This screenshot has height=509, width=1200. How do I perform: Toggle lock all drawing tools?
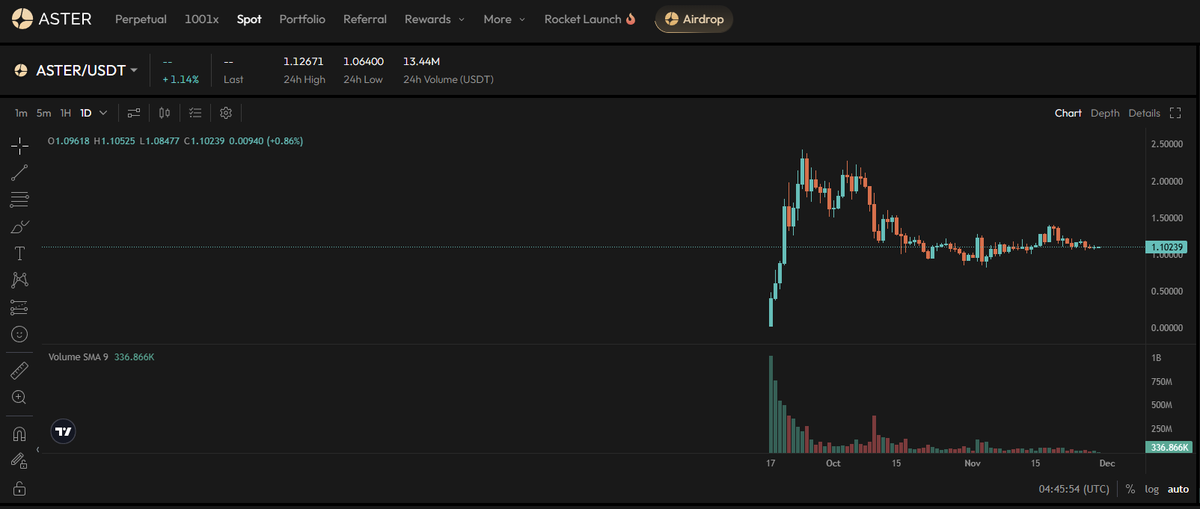[19, 488]
